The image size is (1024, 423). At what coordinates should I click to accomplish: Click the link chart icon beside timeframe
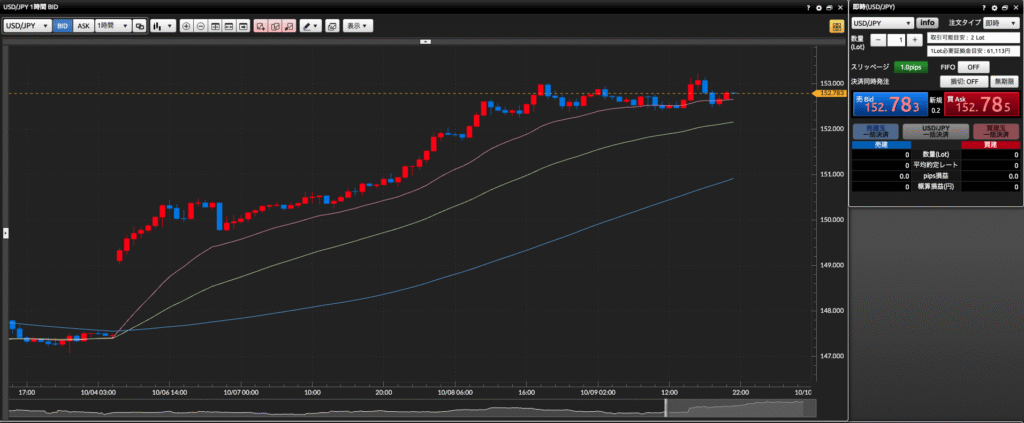point(140,25)
